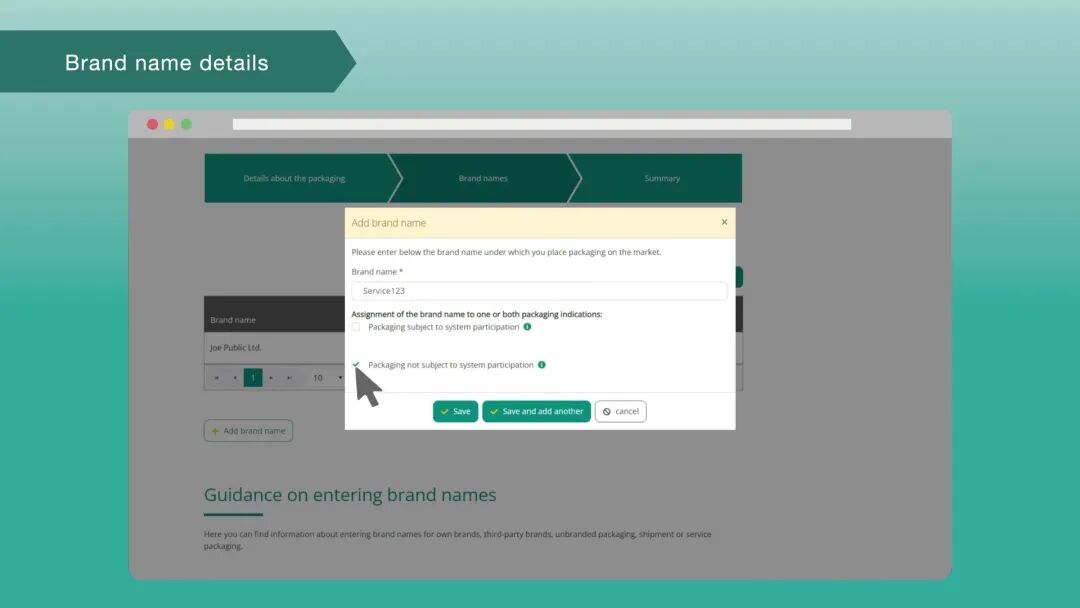
Task: Go to last page of brand table
Action: 289,377
